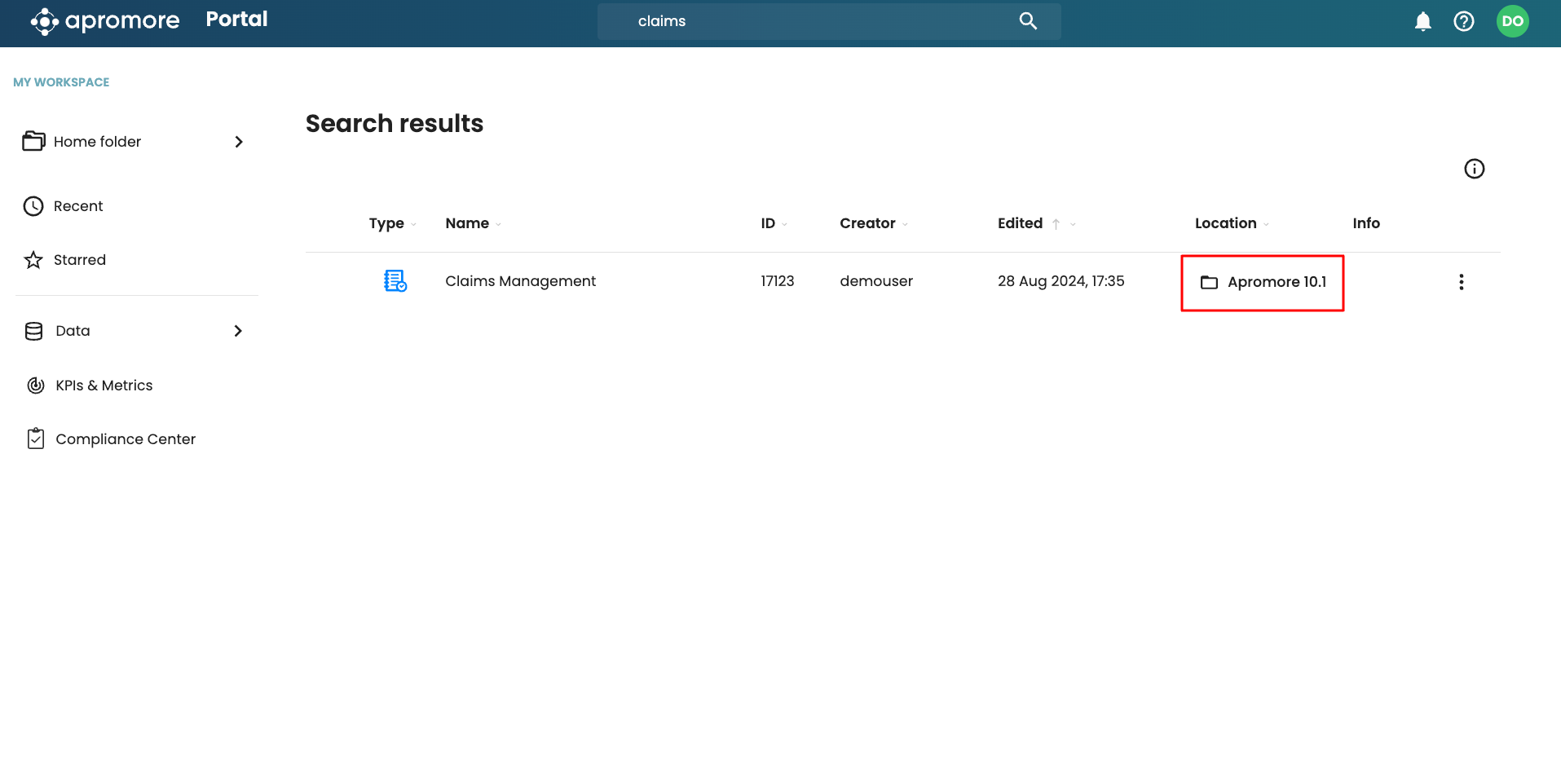Expand the Data section chevron

click(238, 331)
